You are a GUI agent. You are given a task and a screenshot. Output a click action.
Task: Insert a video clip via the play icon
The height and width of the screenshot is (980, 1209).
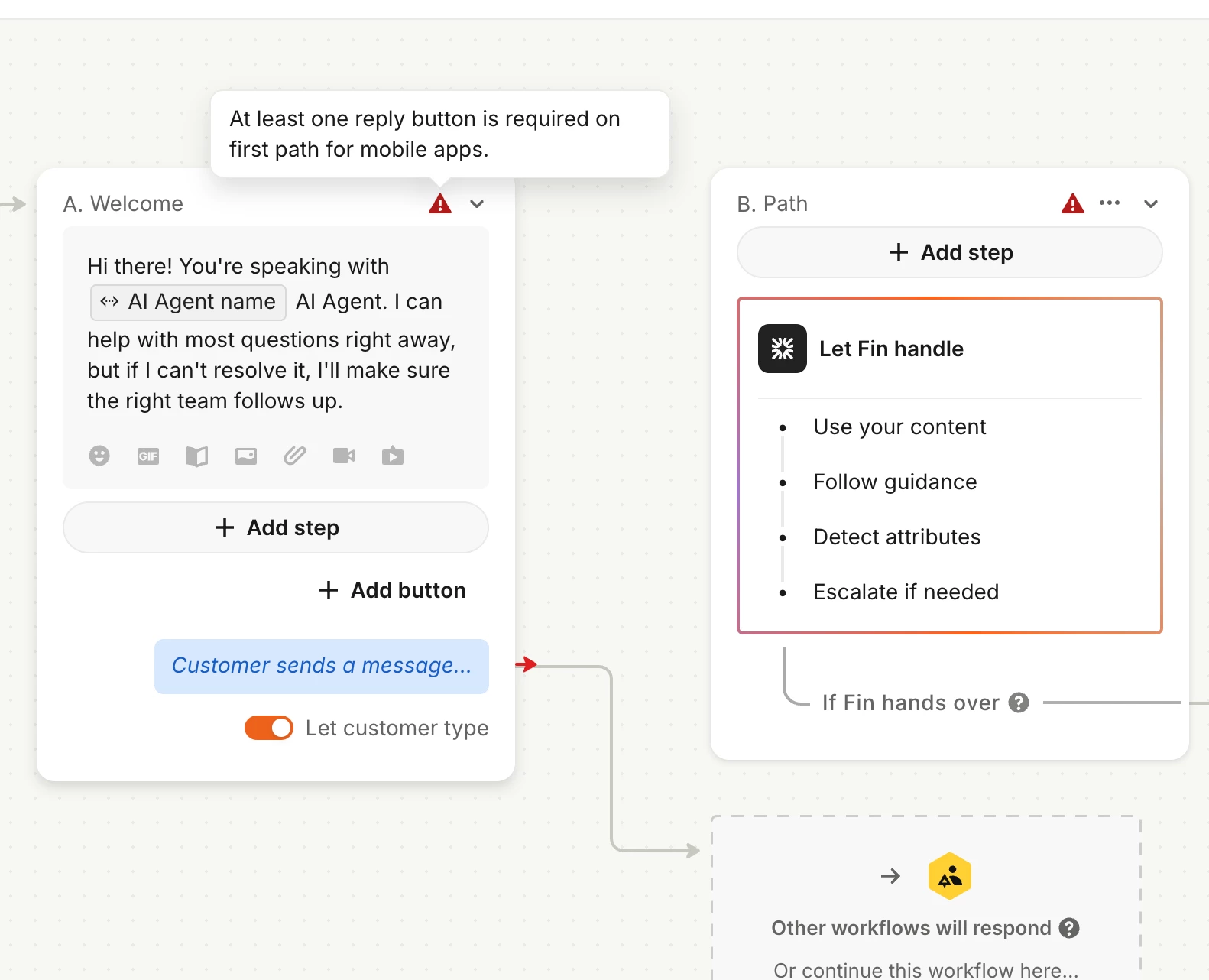click(393, 456)
